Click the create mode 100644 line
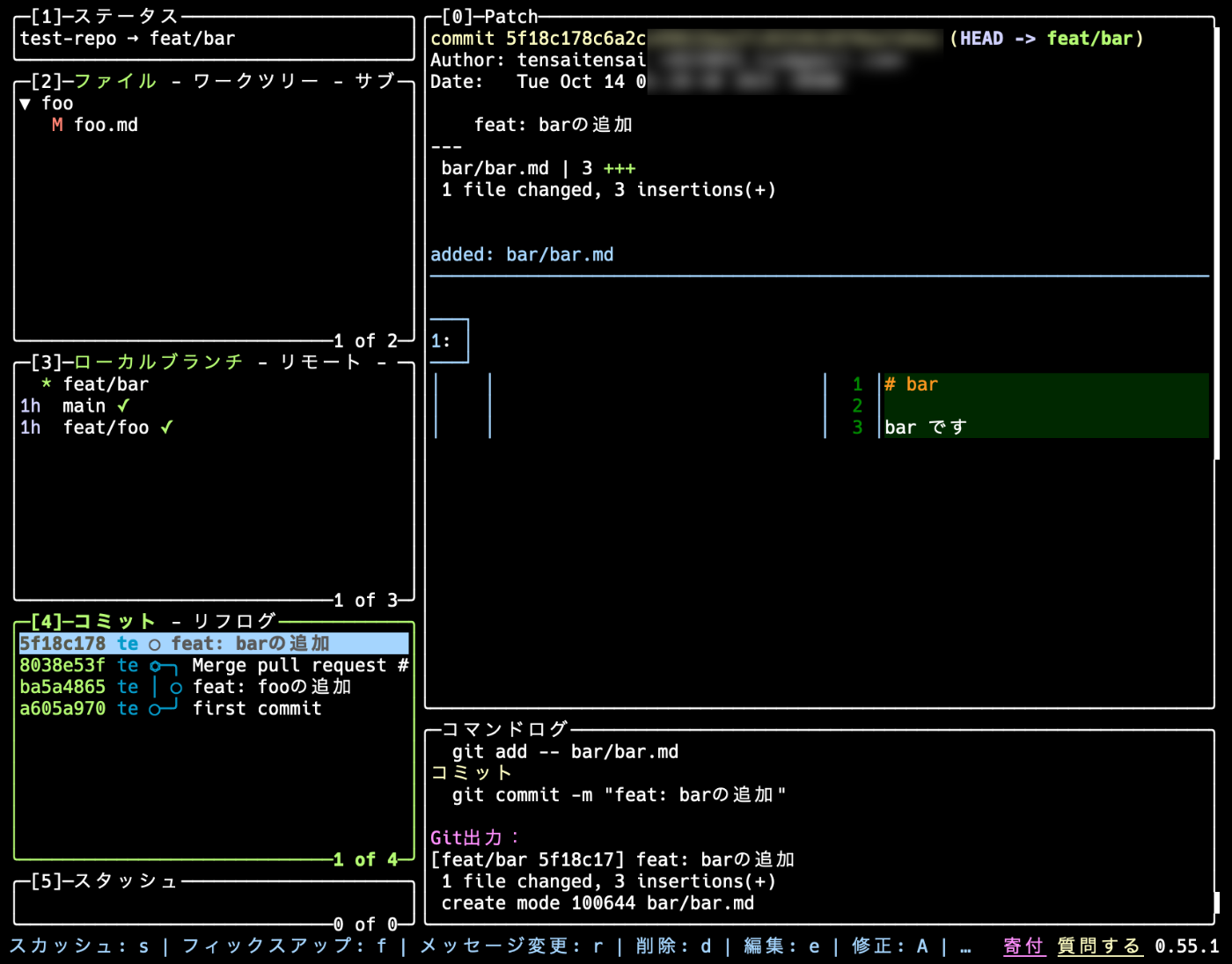The image size is (1232, 964). coord(598,903)
